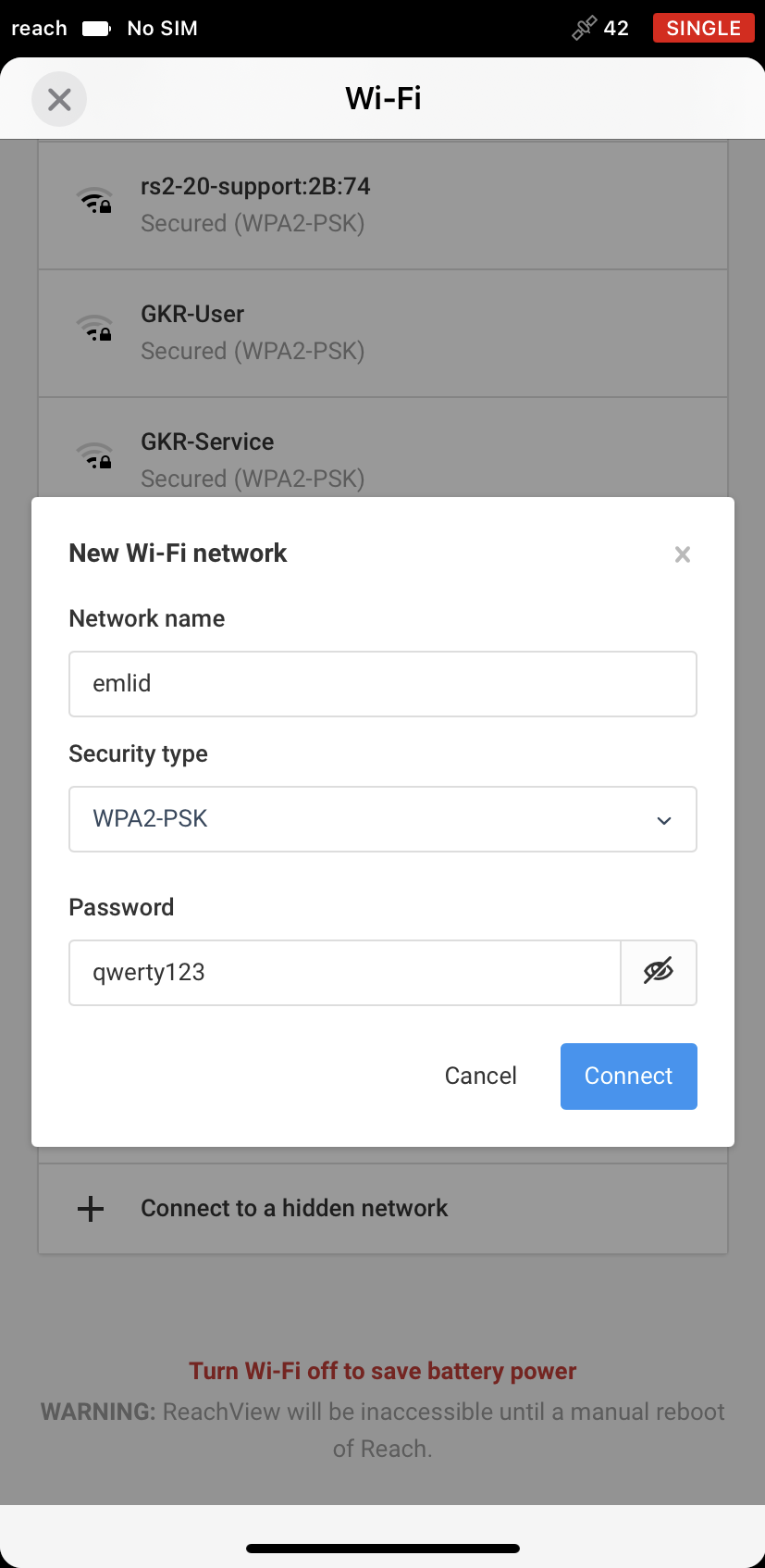The image size is (765, 1568).
Task: Tap the plus icon for hidden network
Action: click(x=91, y=1209)
